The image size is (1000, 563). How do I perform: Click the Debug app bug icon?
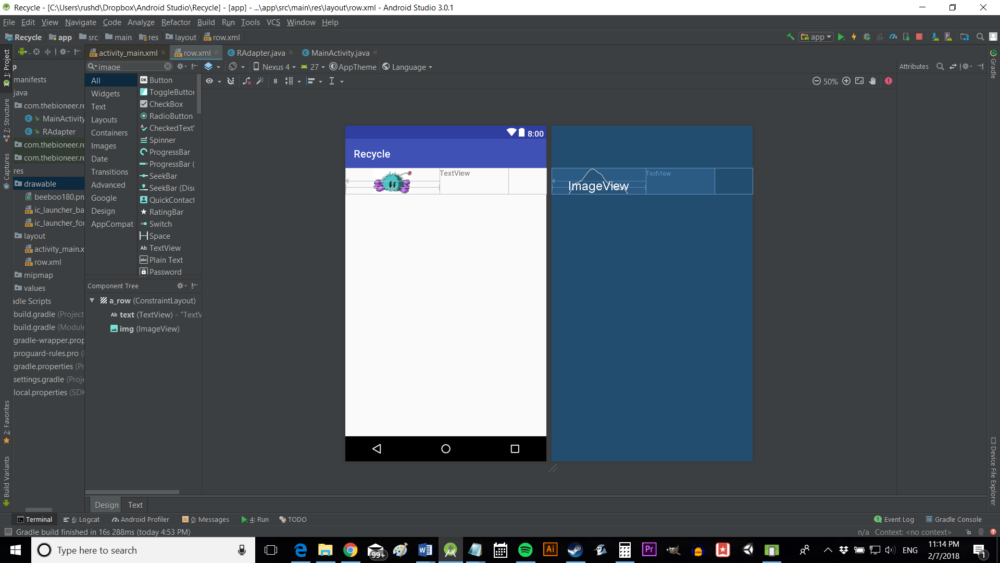(866, 37)
